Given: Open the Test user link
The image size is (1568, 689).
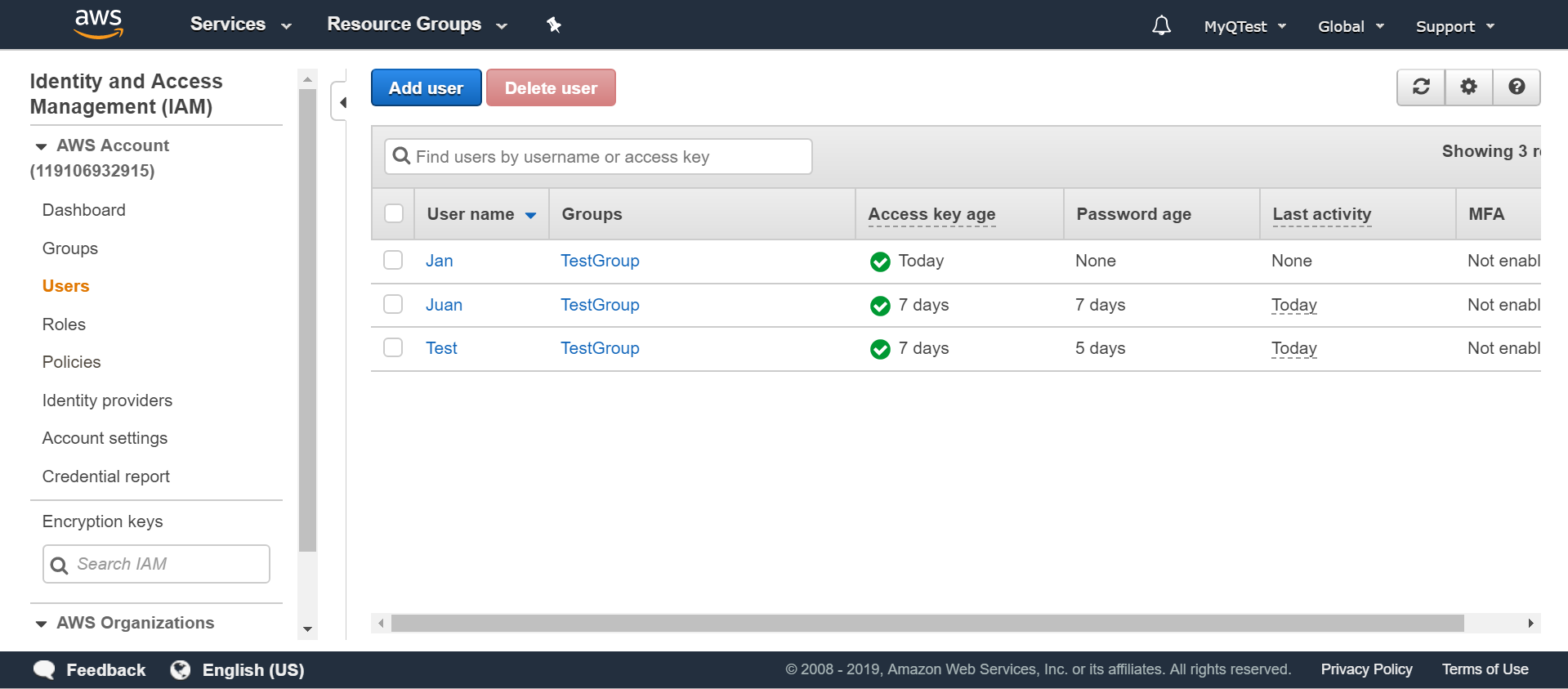Looking at the screenshot, I should pyautogui.click(x=441, y=348).
